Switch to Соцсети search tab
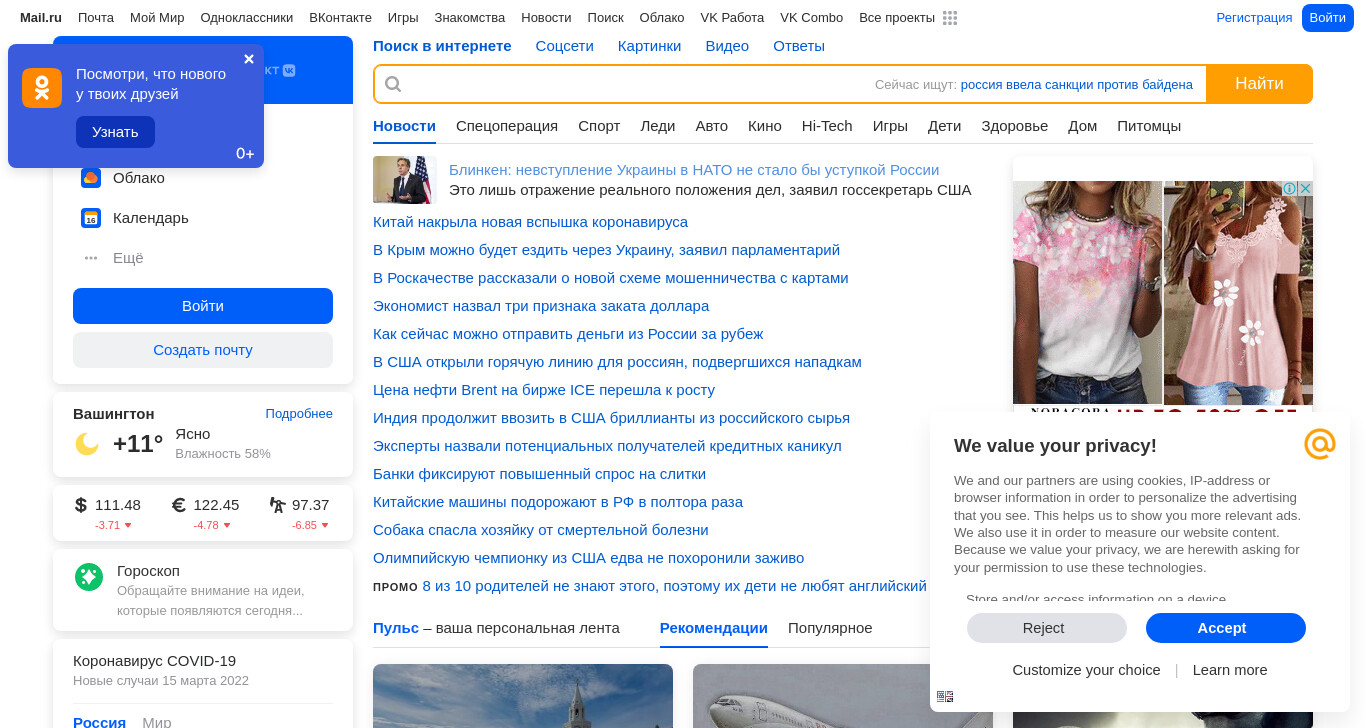Screen dimensions: 1366x728 tap(565, 46)
